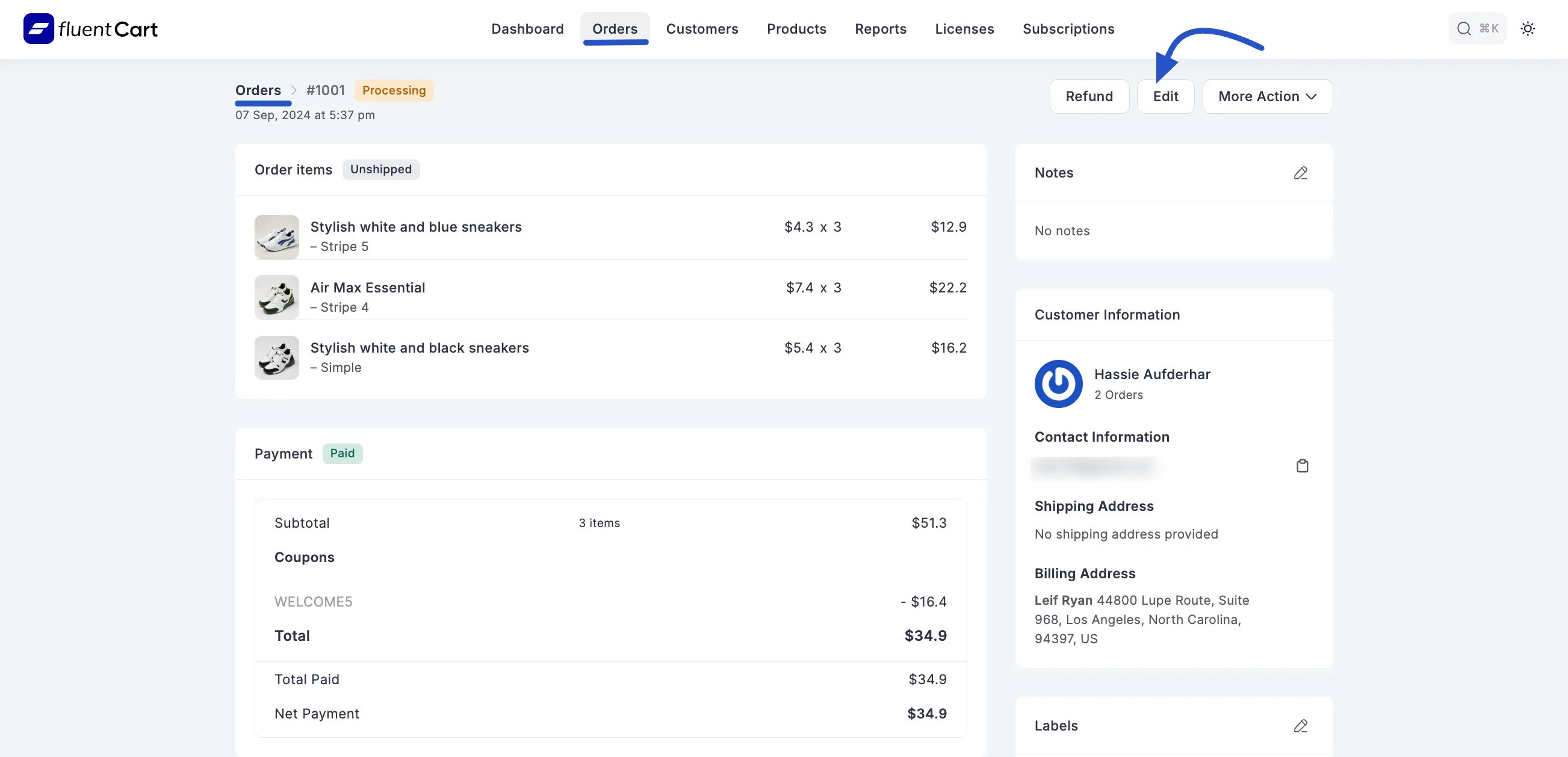Open the Air Max Essential product thumbnail
The height and width of the screenshot is (757, 1568).
point(276,297)
